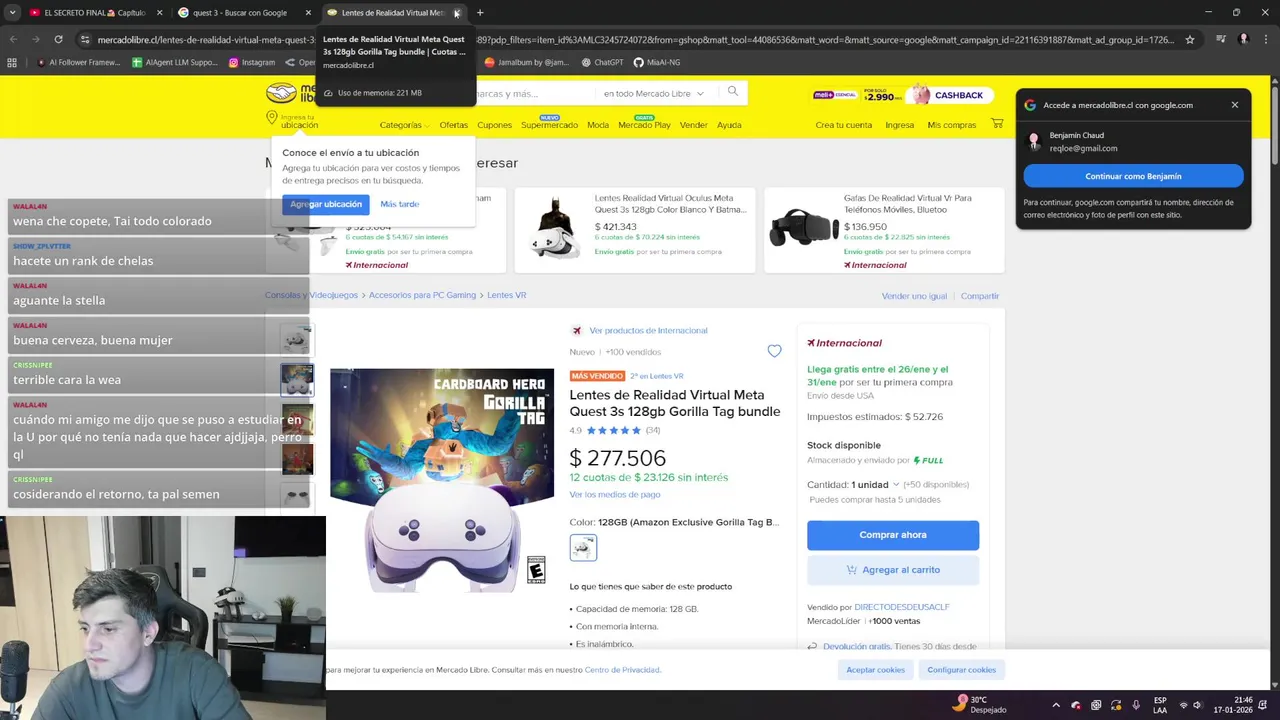Open Moda menu item
The width and height of the screenshot is (1280, 720).
pyautogui.click(x=598, y=125)
